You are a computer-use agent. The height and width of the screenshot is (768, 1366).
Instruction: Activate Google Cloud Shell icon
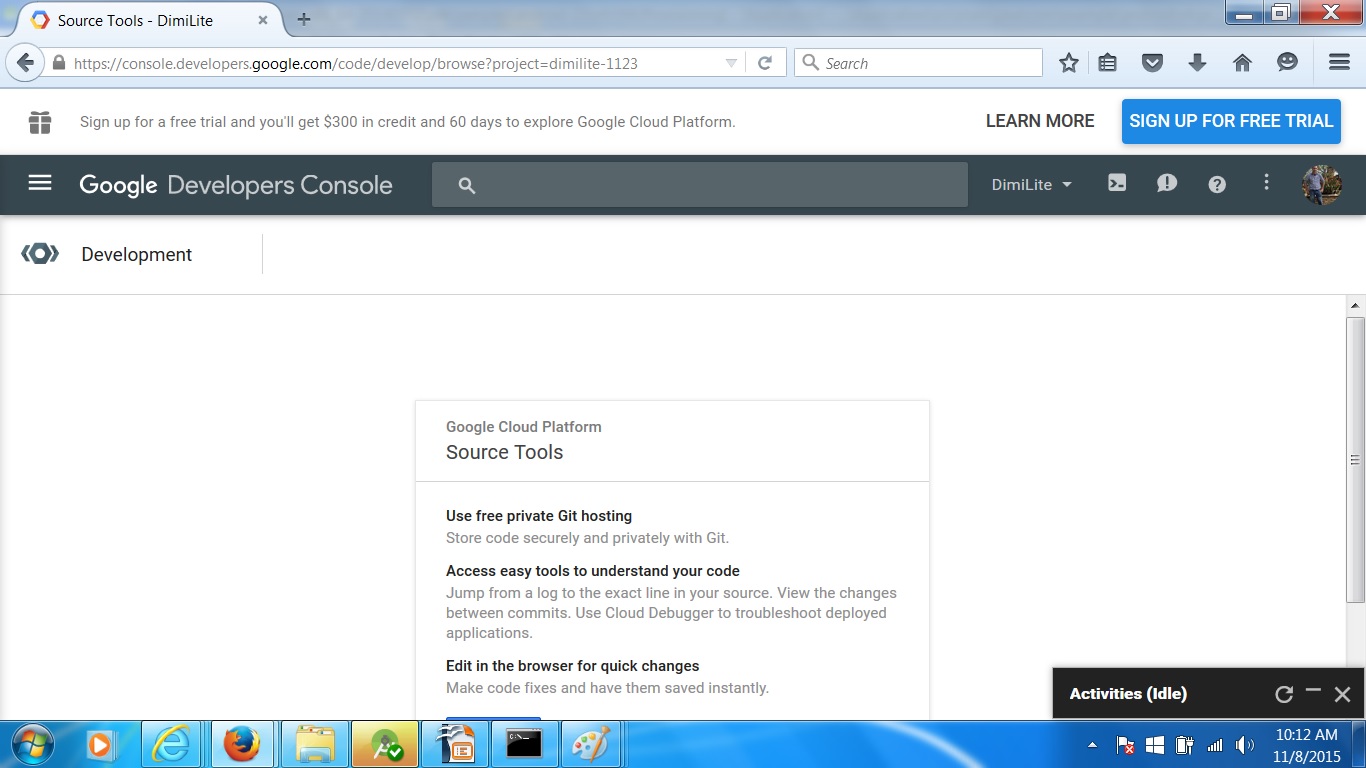pyautogui.click(x=1117, y=183)
